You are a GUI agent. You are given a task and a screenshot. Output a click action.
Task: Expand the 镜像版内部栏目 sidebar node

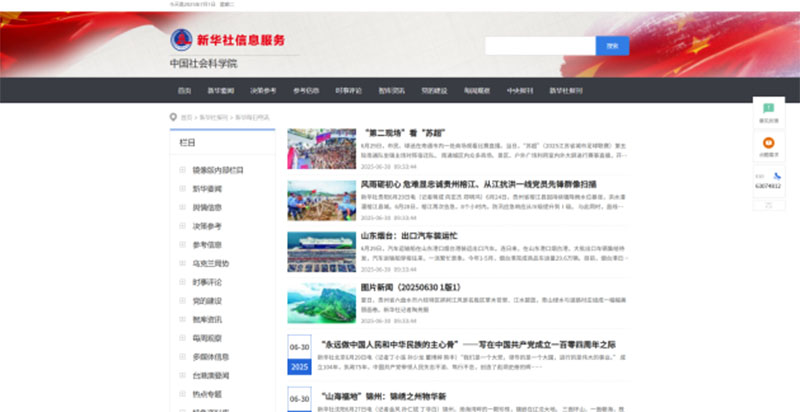(183, 170)
